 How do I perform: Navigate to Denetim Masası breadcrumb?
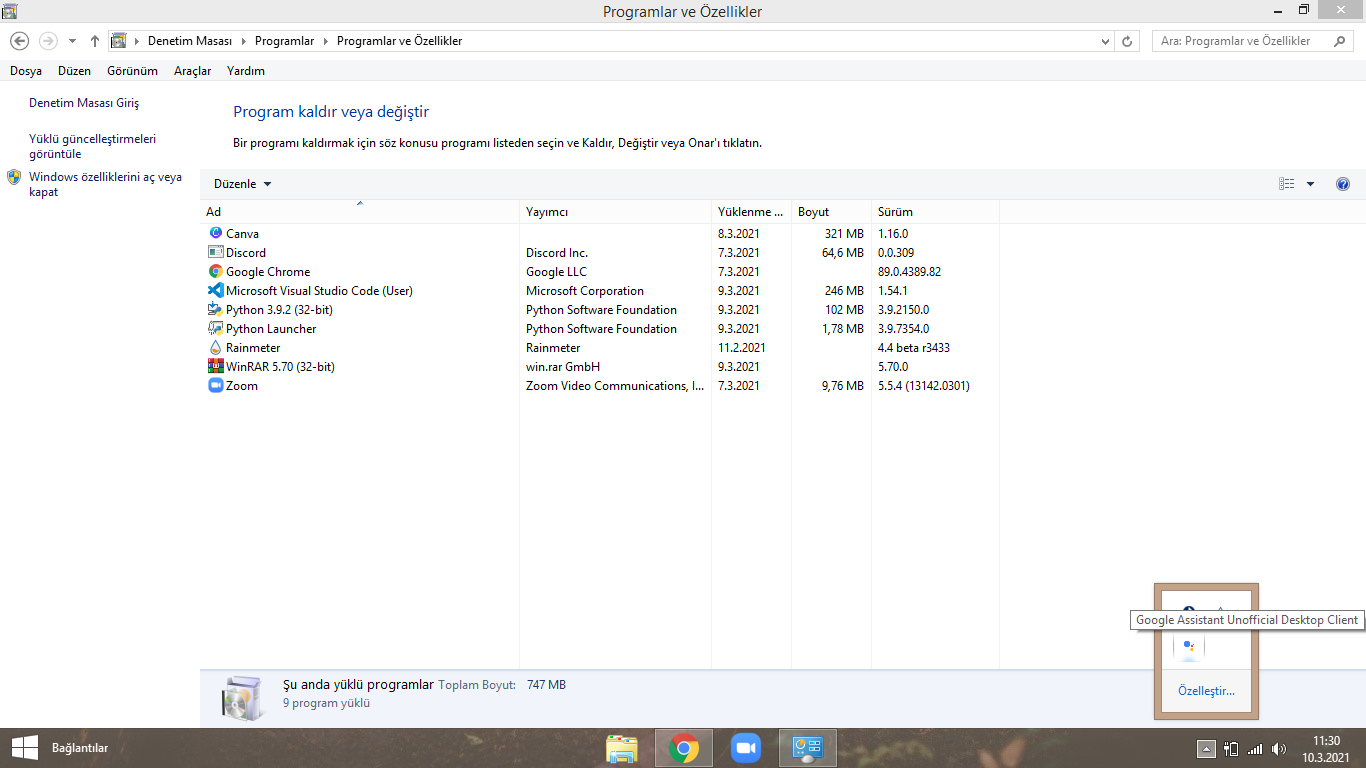pos(190,41)
